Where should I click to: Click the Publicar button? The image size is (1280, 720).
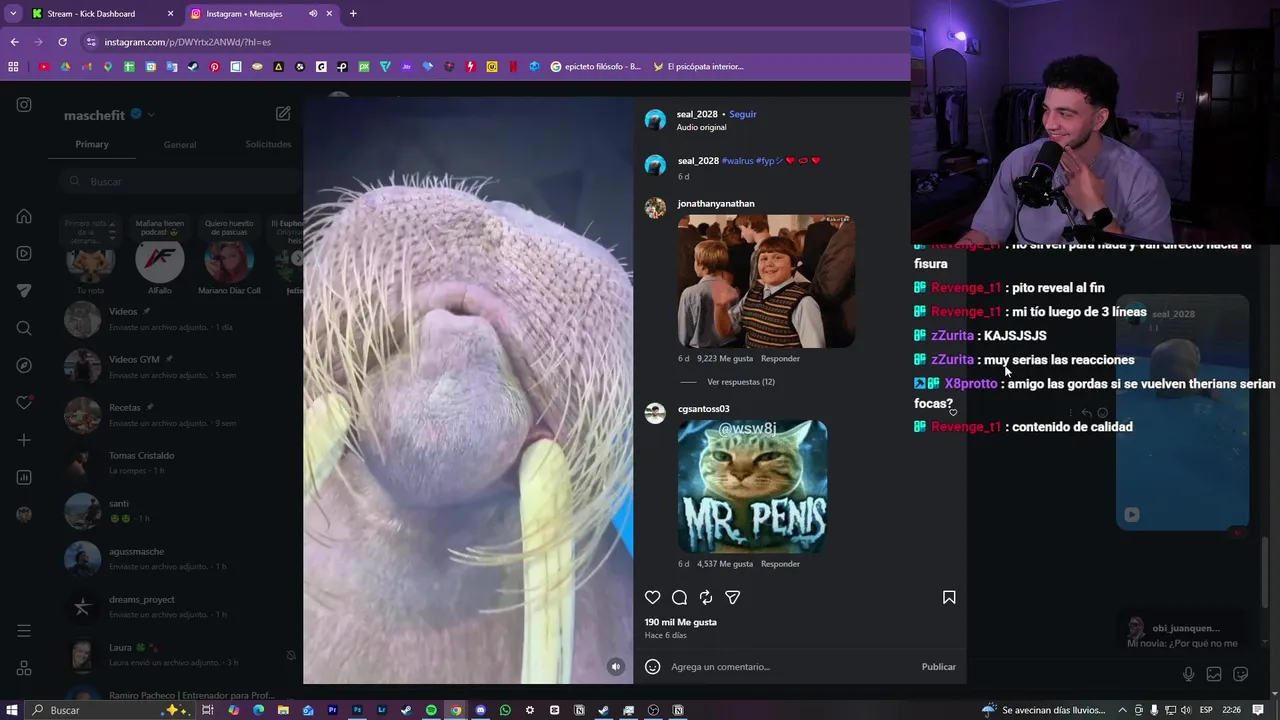point(938,667)
